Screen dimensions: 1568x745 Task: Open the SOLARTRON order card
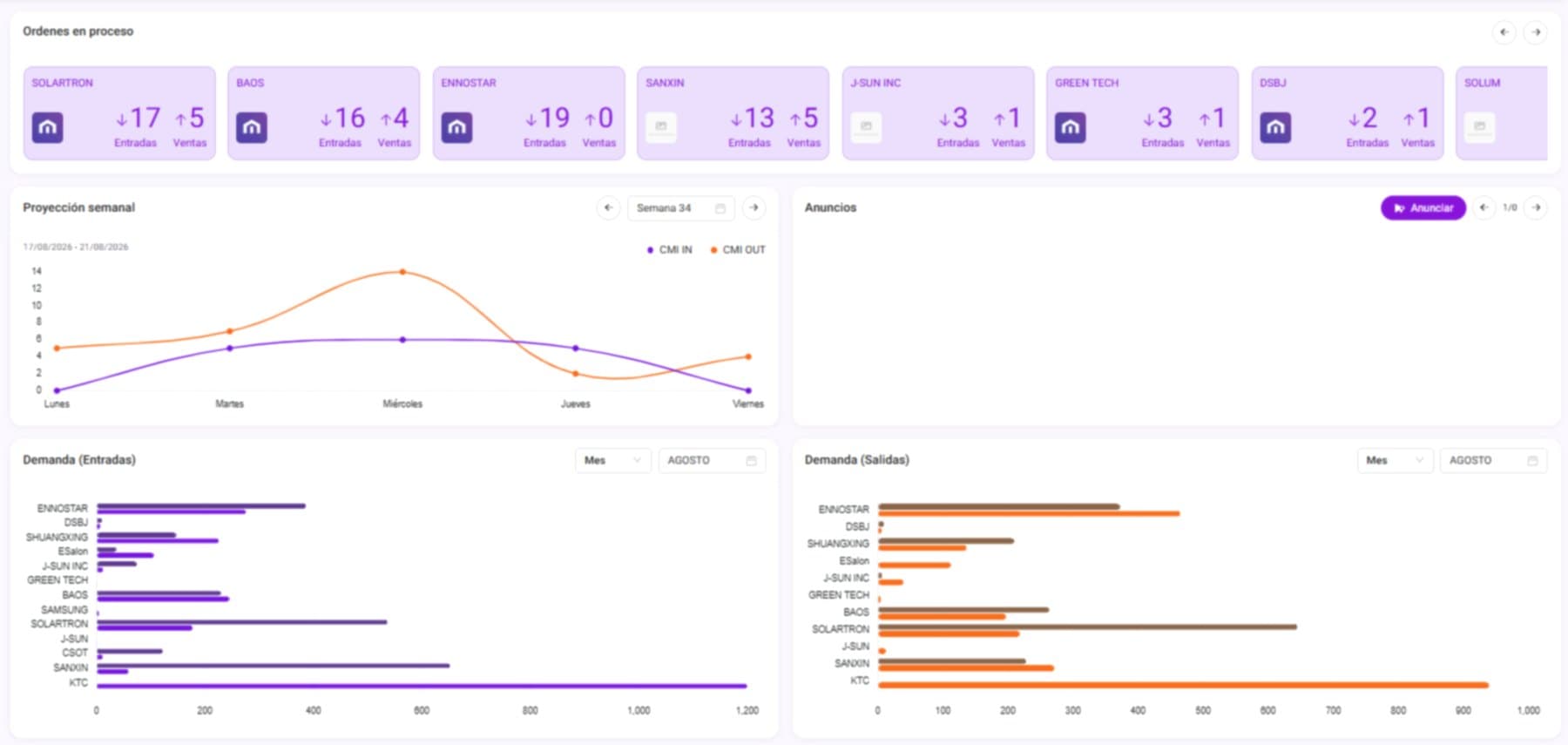click(x=119, y=113)
